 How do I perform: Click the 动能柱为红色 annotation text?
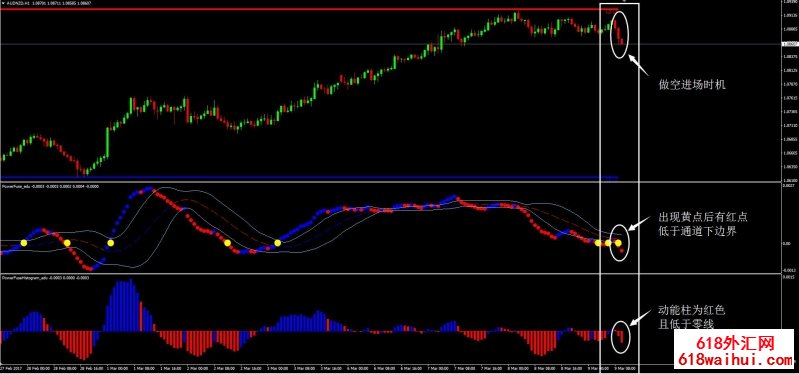click(x=690, y=310)
